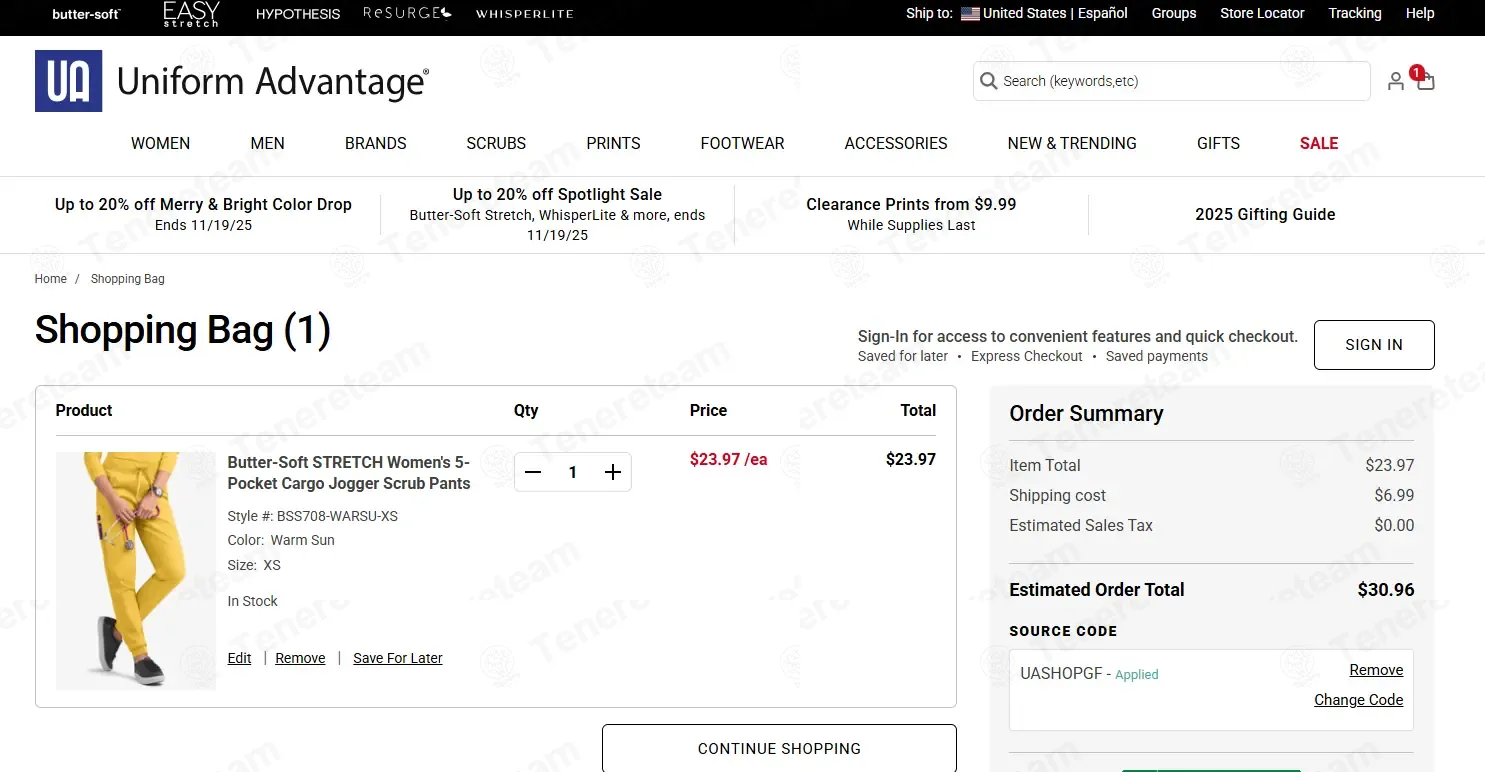Click the yellow jogger pants product thumbnail
This screenshot has height=772, width=1485.
click(x=135, y=570)
